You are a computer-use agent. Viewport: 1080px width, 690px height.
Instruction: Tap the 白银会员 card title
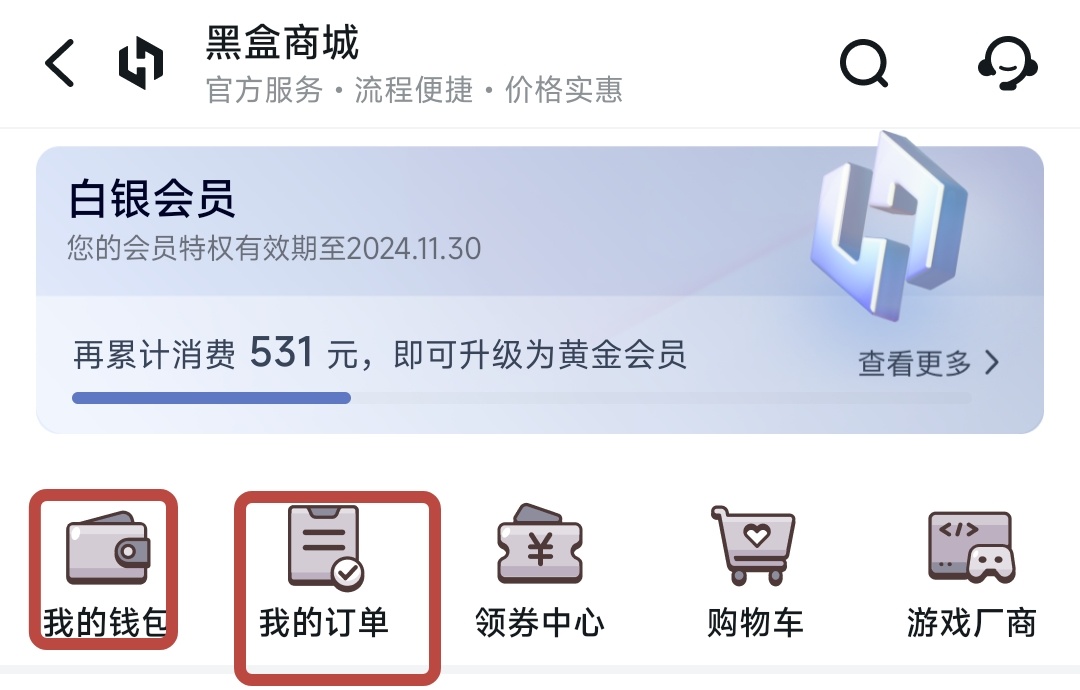point(152,199)
